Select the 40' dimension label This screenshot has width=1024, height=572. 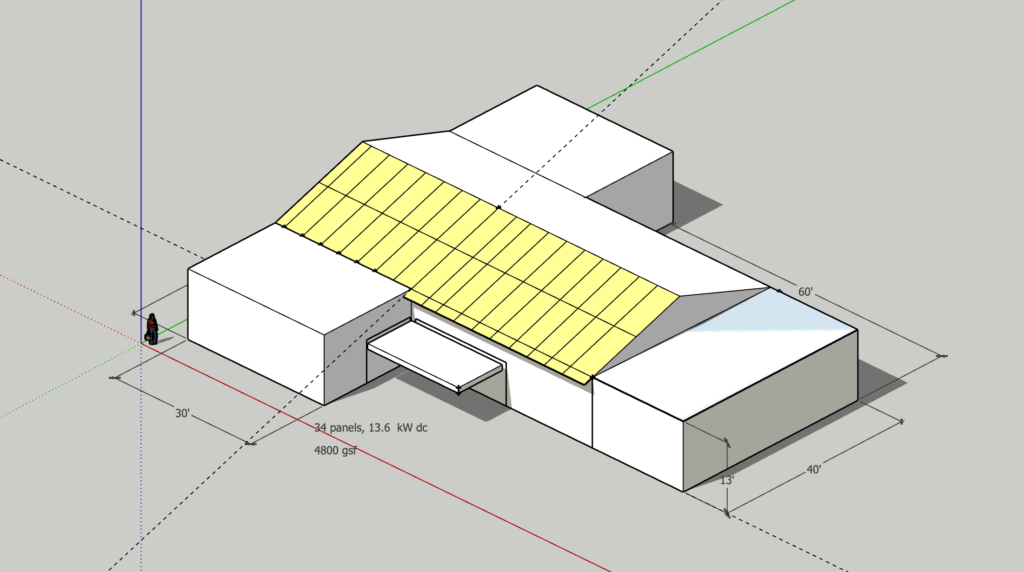click(814, 469)
